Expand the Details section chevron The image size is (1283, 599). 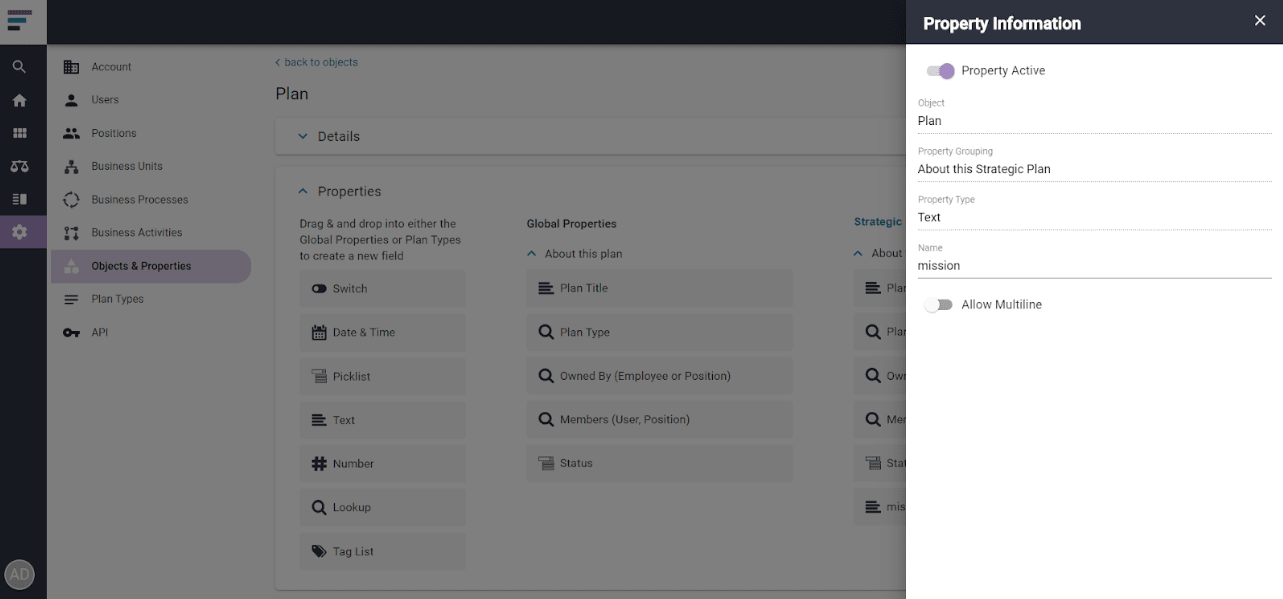tap(303, 136)
